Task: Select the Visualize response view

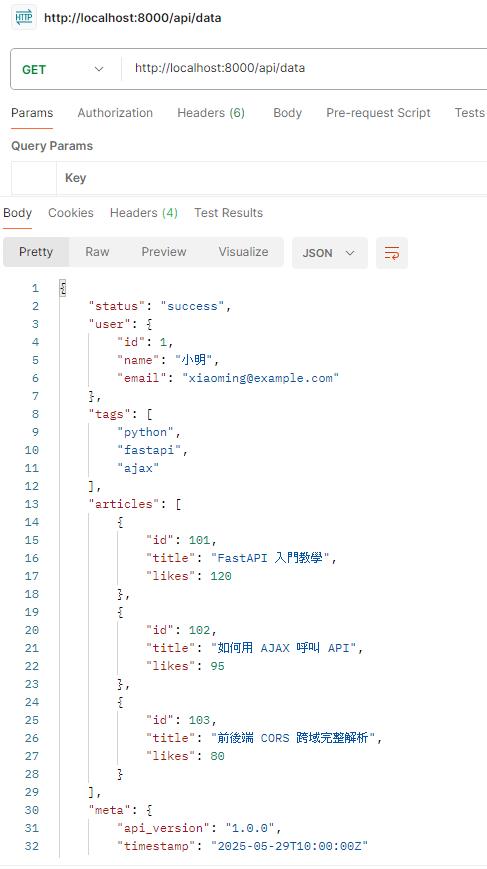Action: (x=243, y=252)
